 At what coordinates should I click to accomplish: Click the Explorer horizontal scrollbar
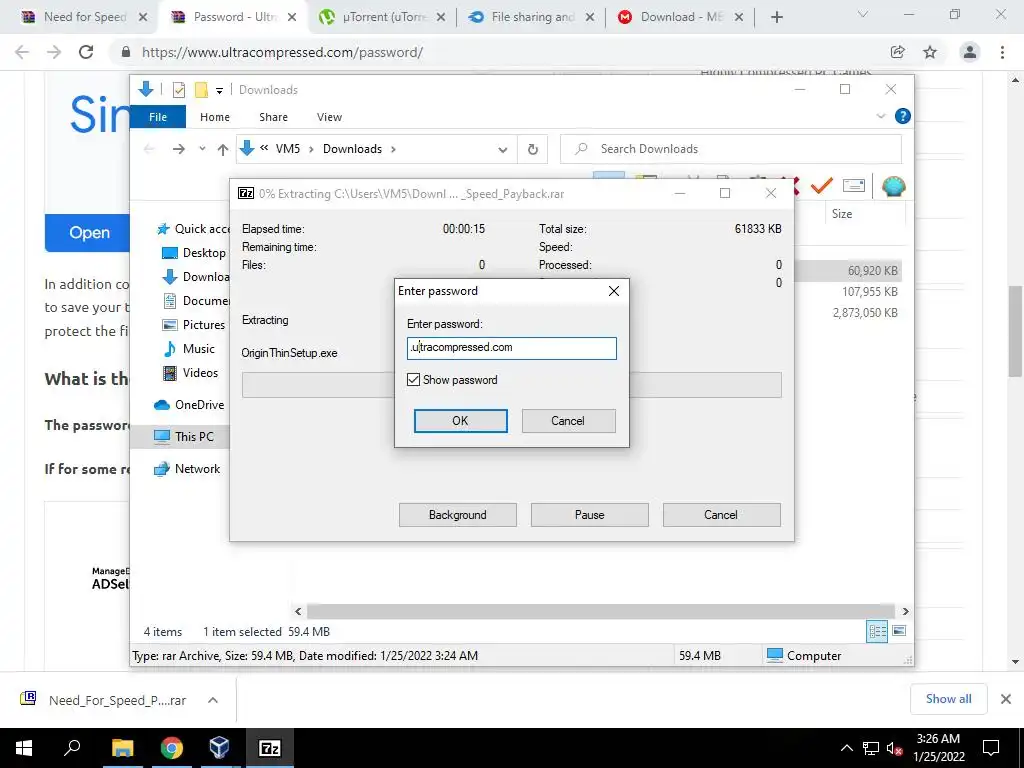tap(600, 611)
